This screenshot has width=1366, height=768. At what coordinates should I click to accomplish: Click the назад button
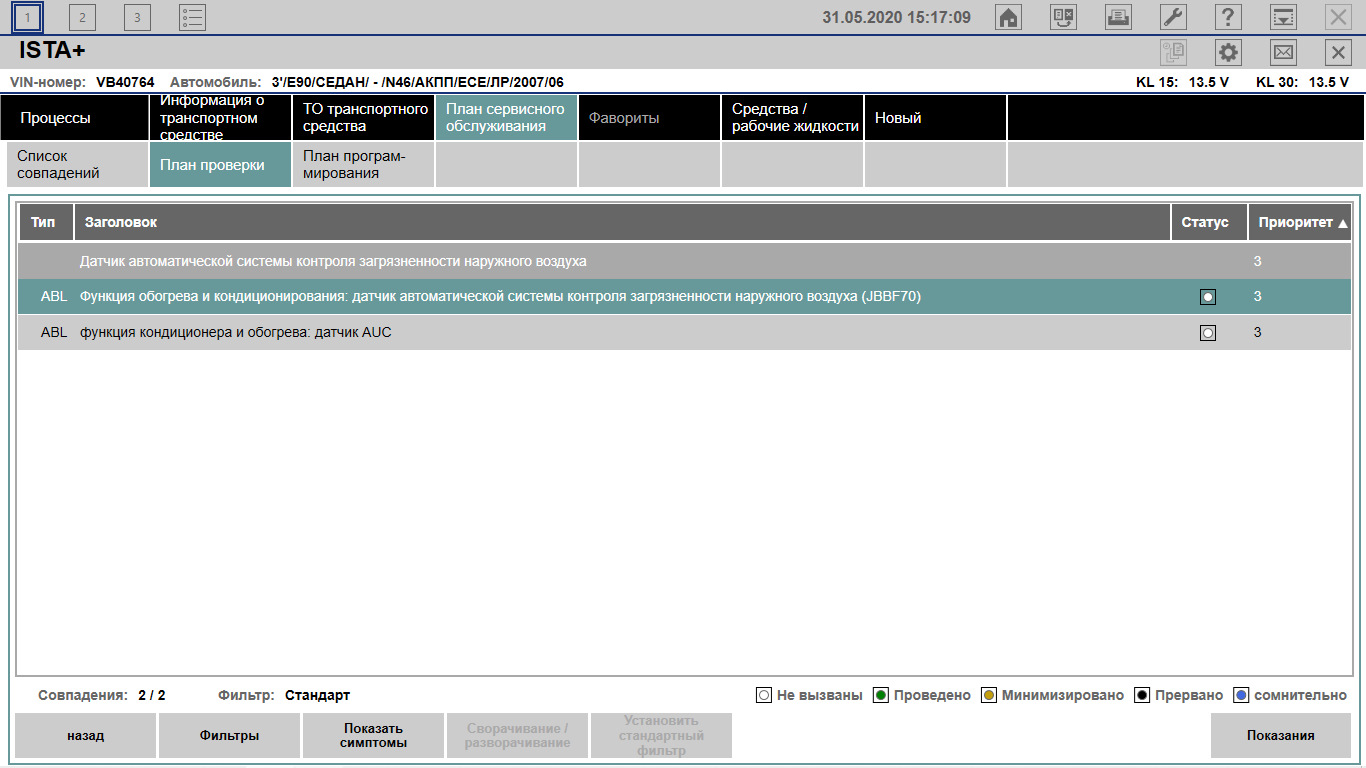pos(86,735)
